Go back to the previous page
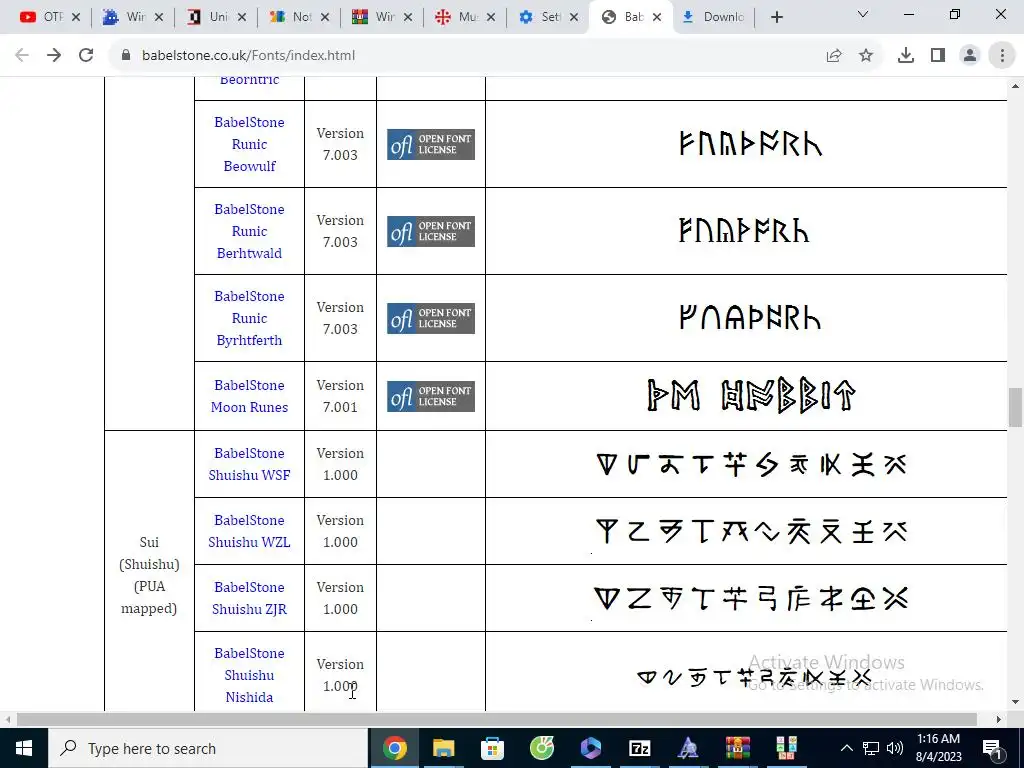 pyautogui.click(x=22, y=56)
